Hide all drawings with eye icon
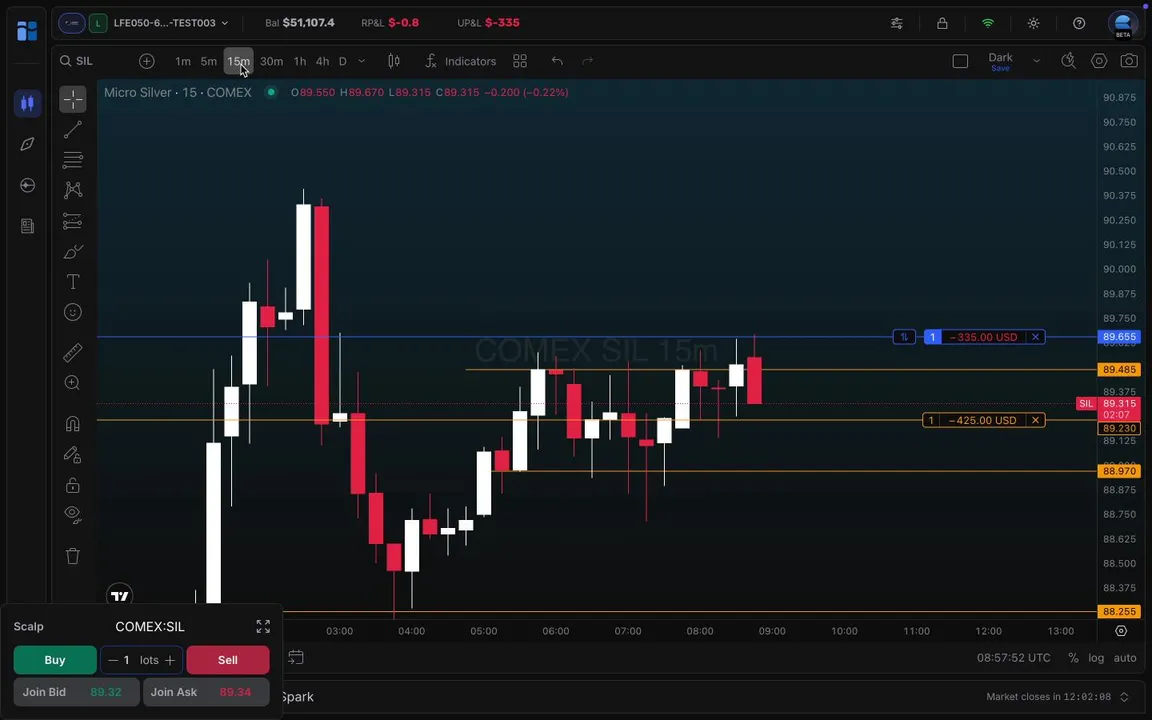Image resolution: width=1152 pixels, height=720 pixels. pos(73,514)
